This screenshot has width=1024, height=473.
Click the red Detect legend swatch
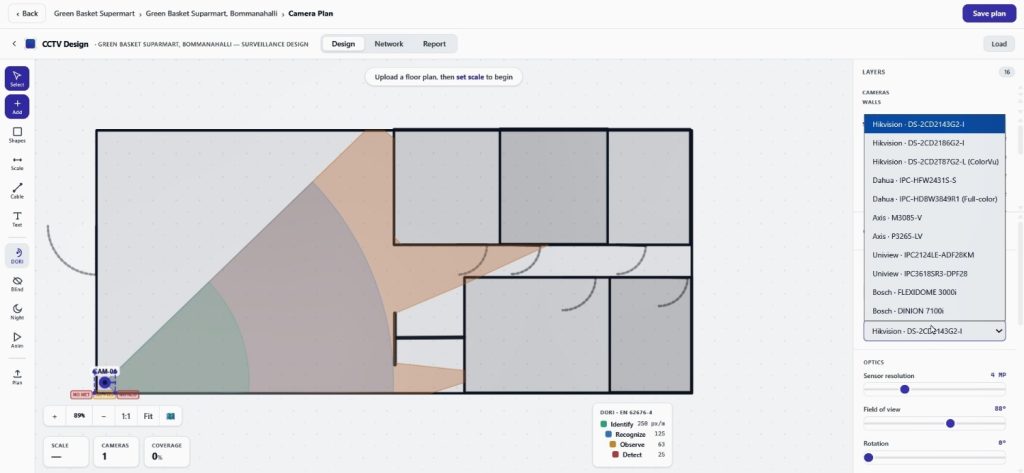[x=616, y=454]
